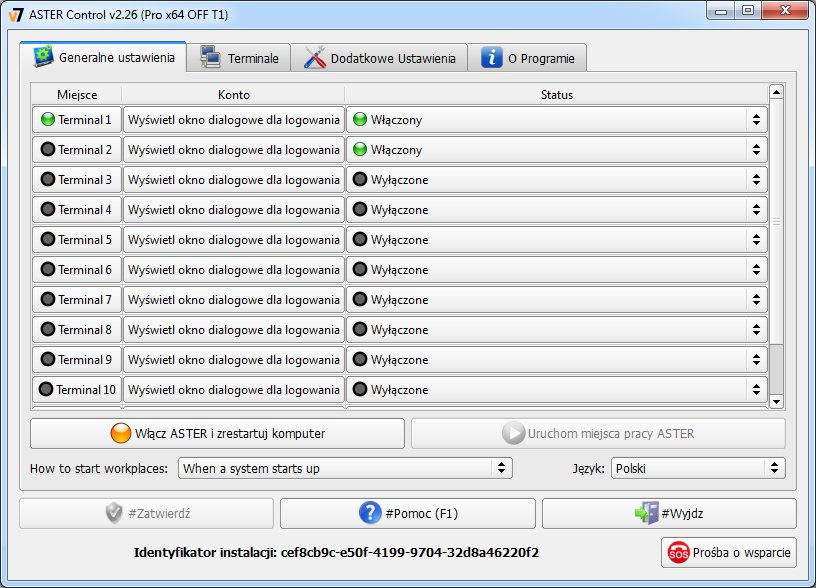Click the Konto button for Terminal 1
This screenshot has width=816, height=588.
(x=234, y=120)
